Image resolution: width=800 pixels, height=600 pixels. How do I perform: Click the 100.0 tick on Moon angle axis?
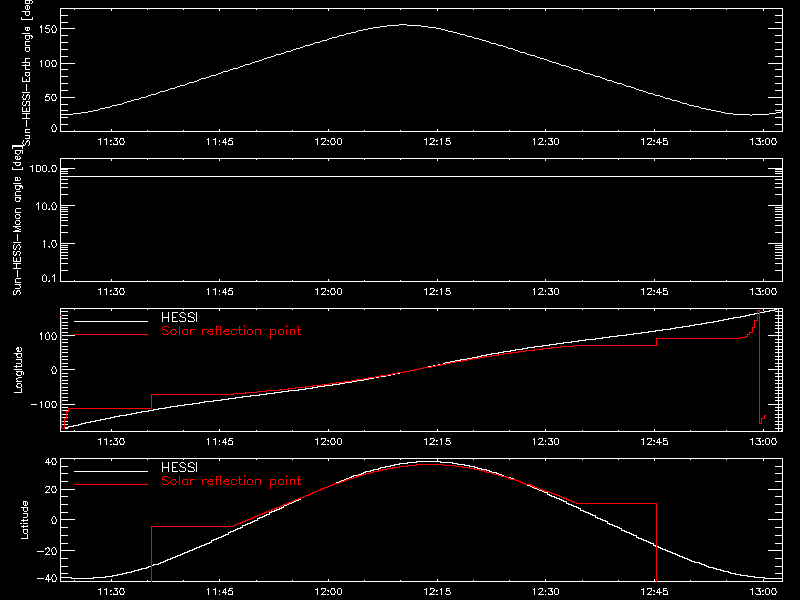(43, 168)
